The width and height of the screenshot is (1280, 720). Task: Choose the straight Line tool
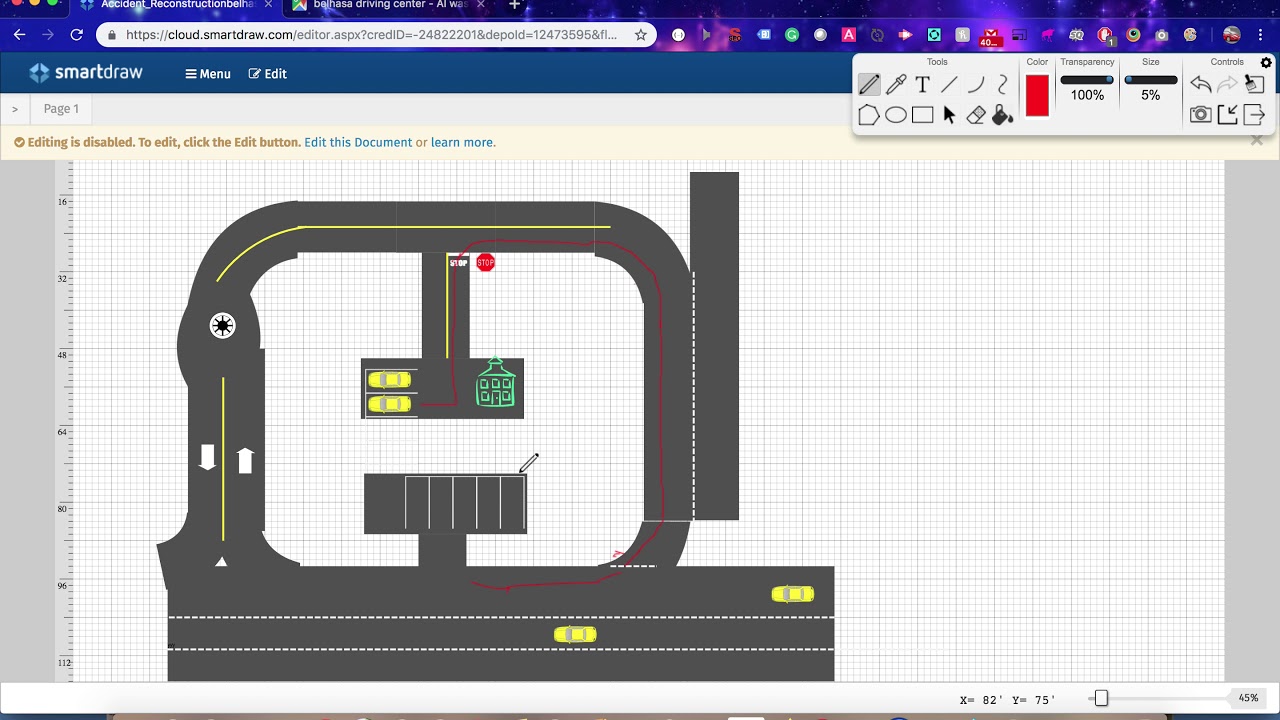(949, 85)
